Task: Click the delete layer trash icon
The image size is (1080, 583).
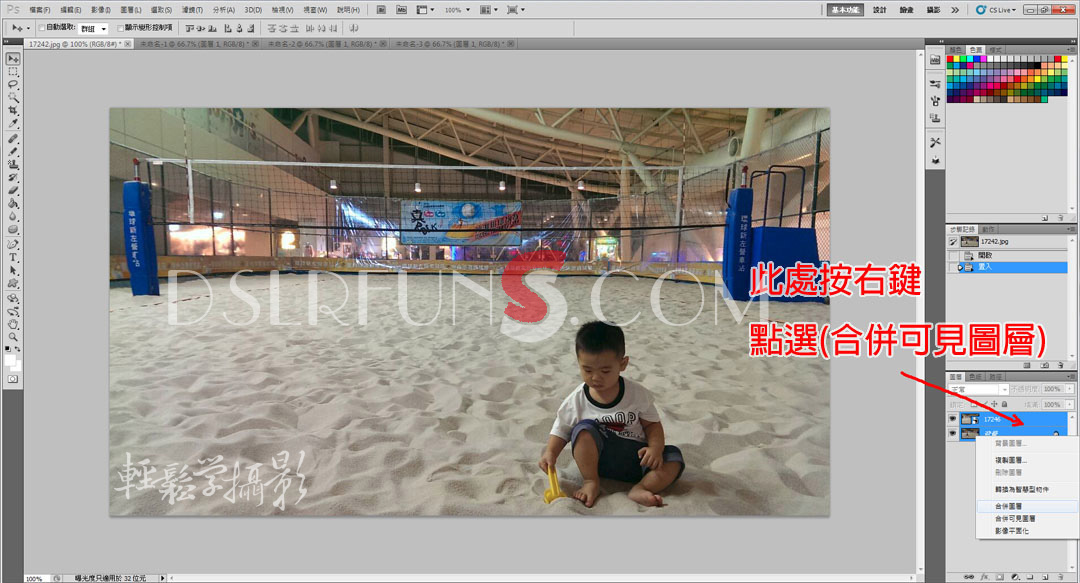Action: (x=1058, y=577)
